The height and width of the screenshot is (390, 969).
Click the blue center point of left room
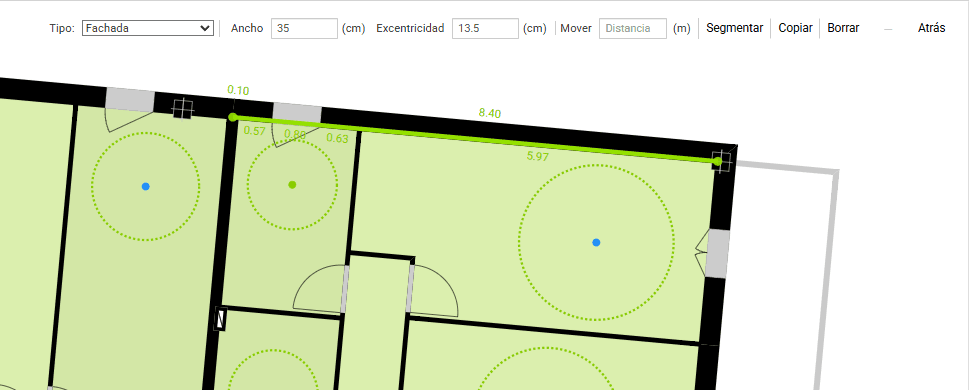click(145, 186)
